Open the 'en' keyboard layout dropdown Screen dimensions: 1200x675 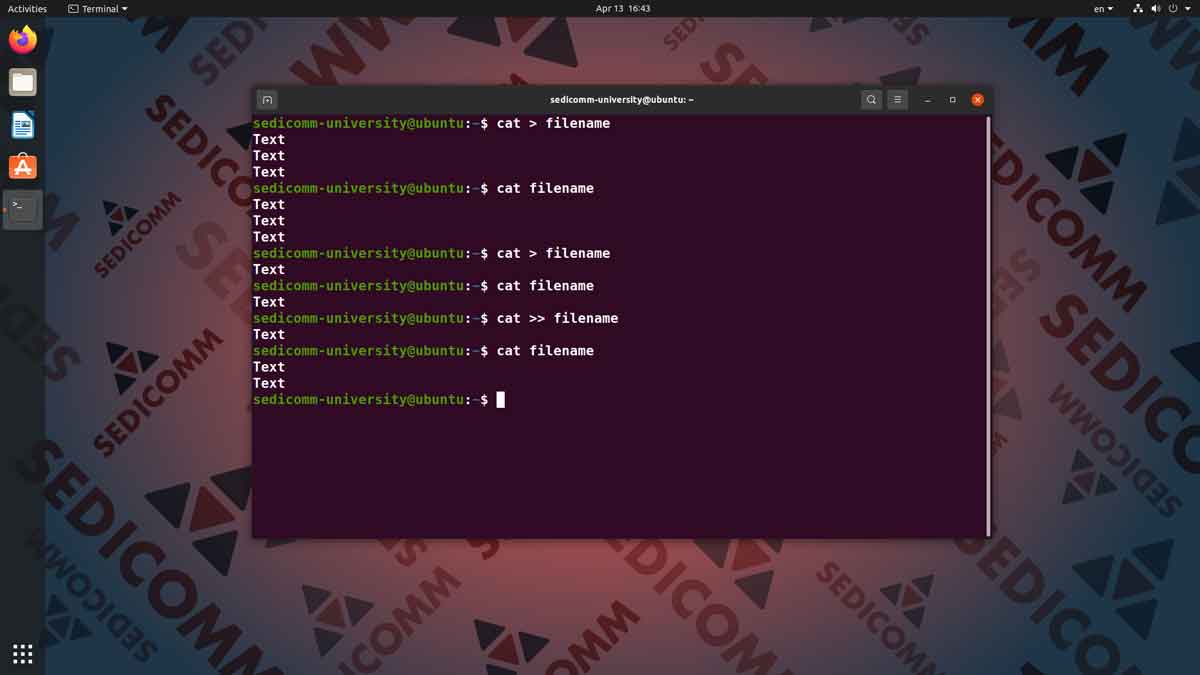click(1103, 8)
